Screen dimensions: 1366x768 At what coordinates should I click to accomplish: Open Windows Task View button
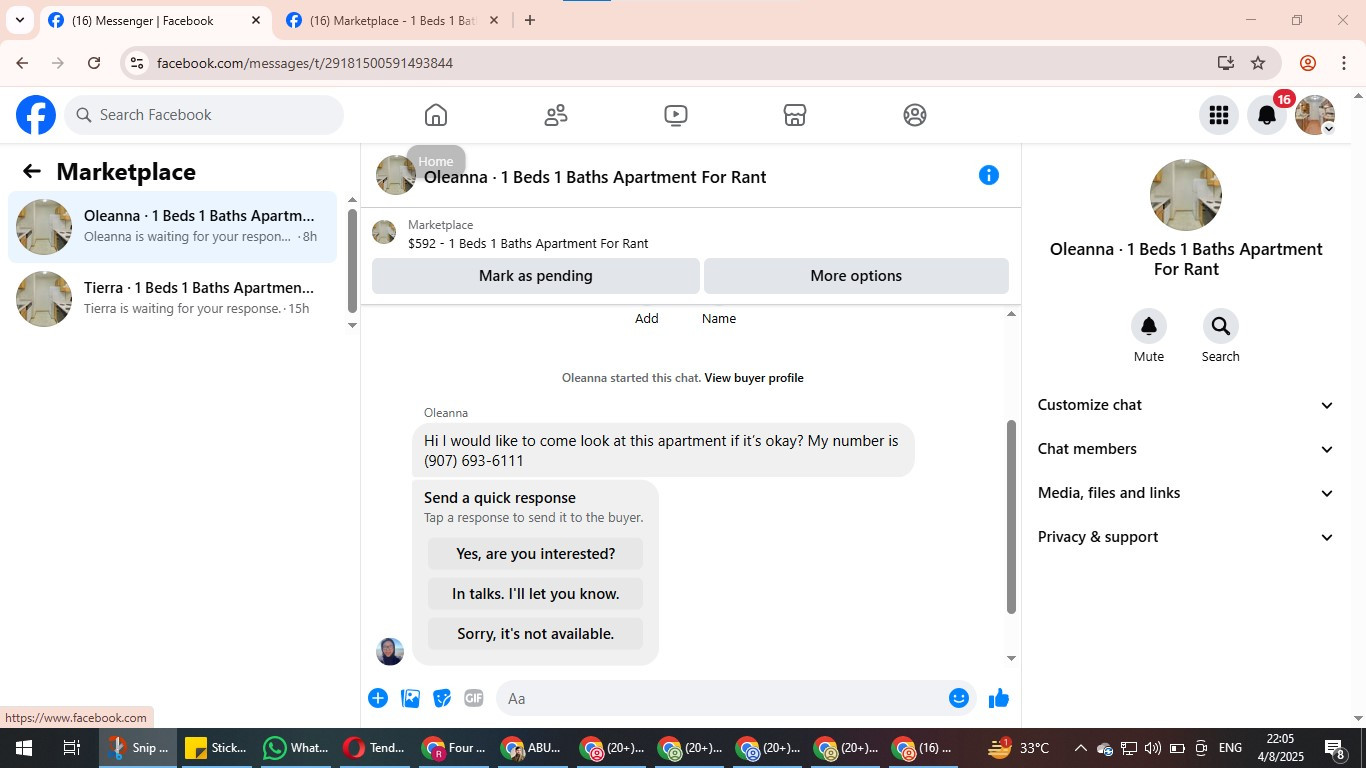click(x=72, y=748)
